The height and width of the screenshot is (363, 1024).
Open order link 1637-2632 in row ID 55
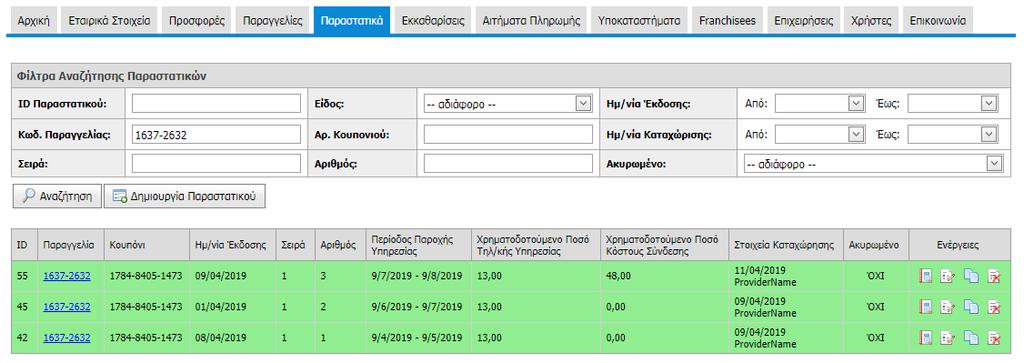point(67,276)
